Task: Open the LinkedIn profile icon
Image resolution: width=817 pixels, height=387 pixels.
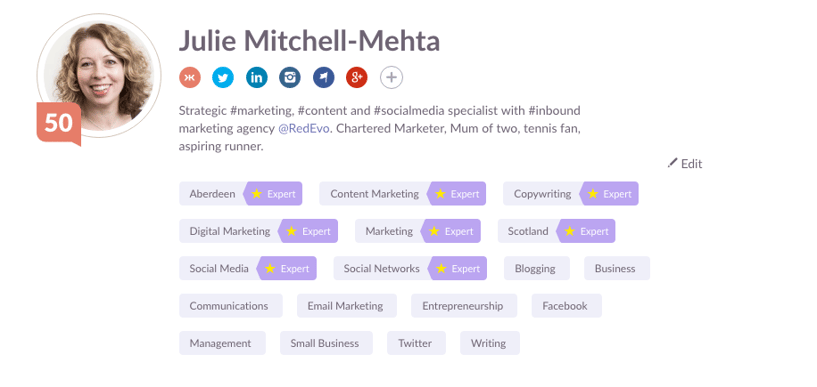Action: point(256,78)
